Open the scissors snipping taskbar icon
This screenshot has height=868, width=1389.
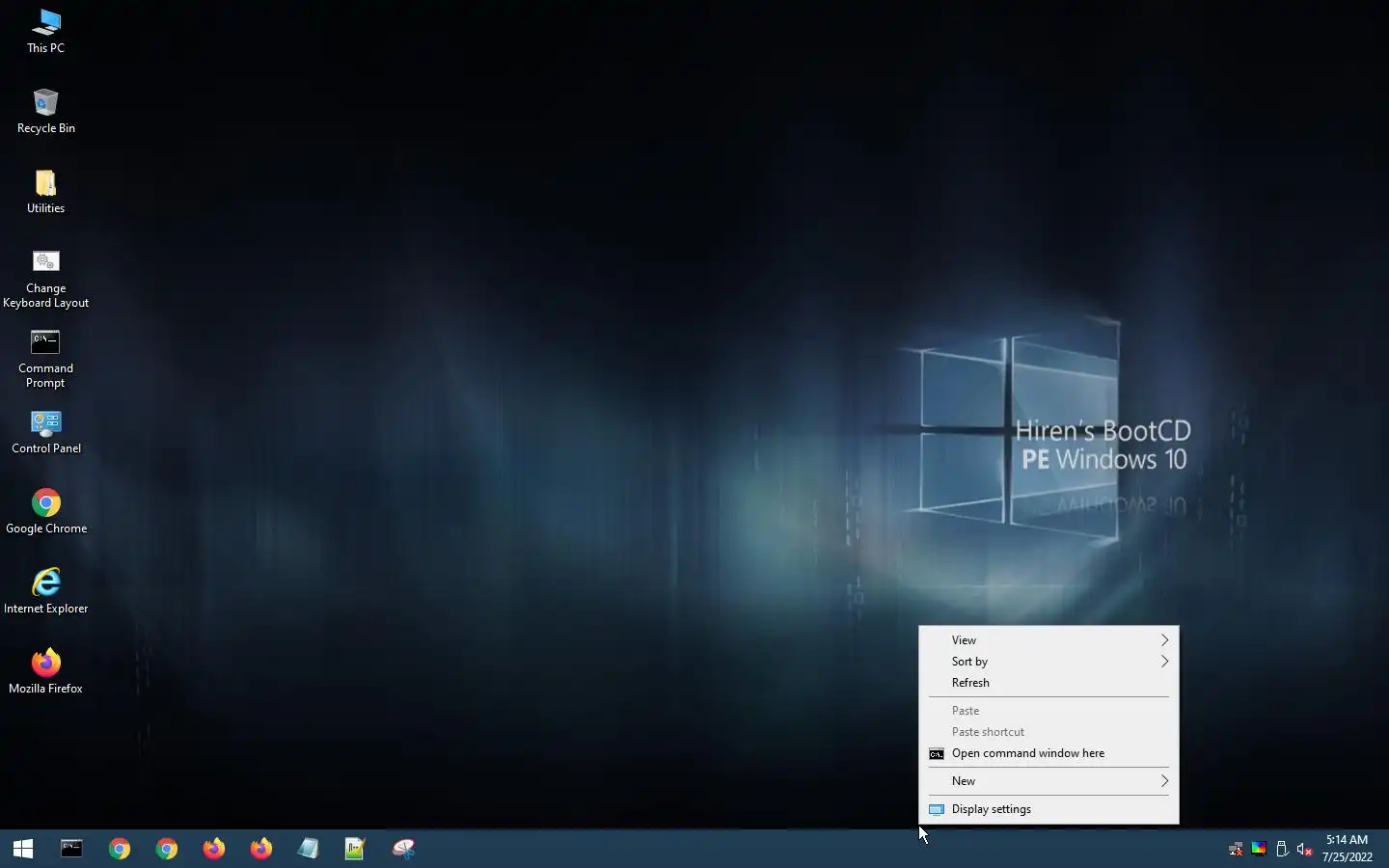tap(403, 849)
